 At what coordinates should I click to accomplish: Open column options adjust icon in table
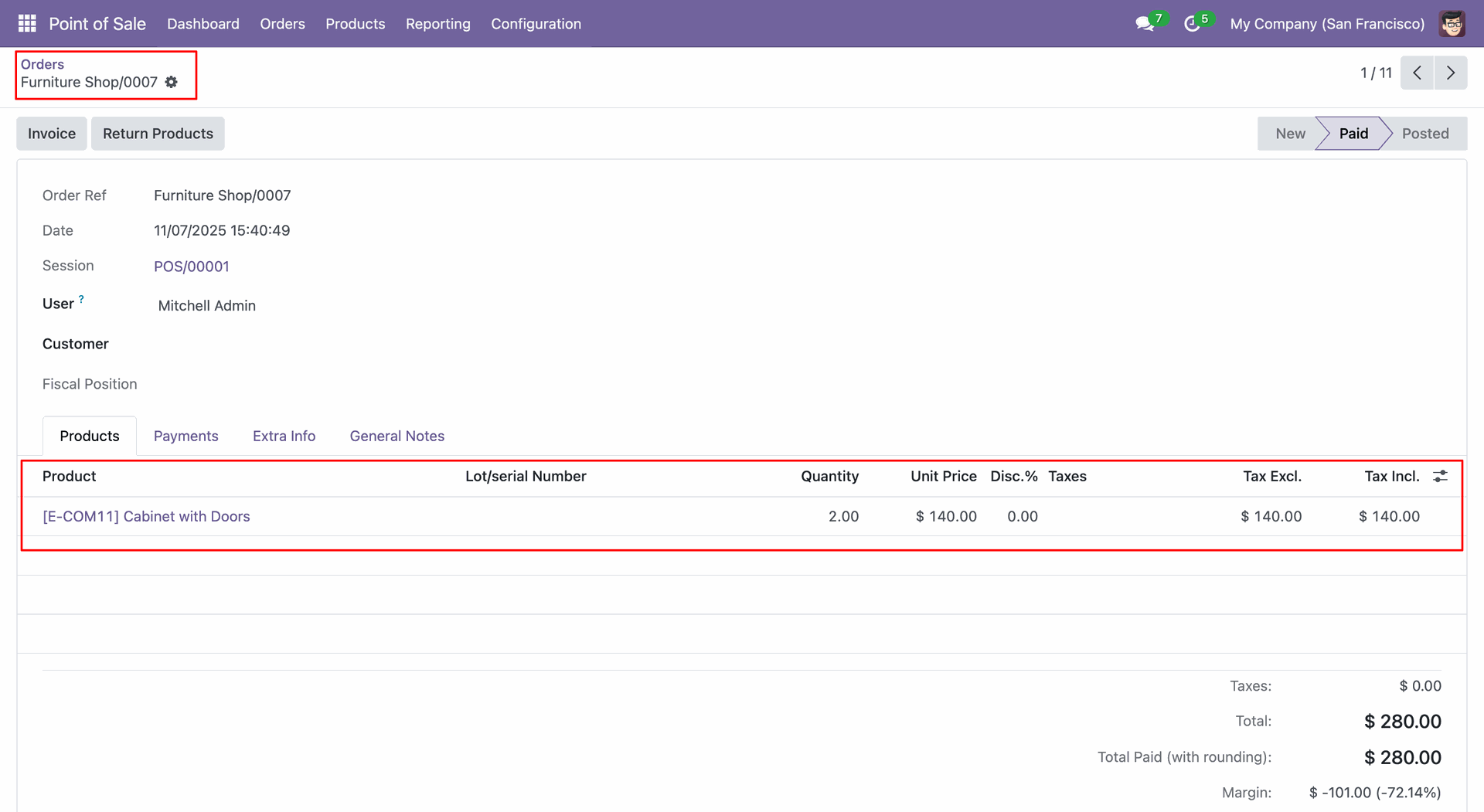[1440, 476]
